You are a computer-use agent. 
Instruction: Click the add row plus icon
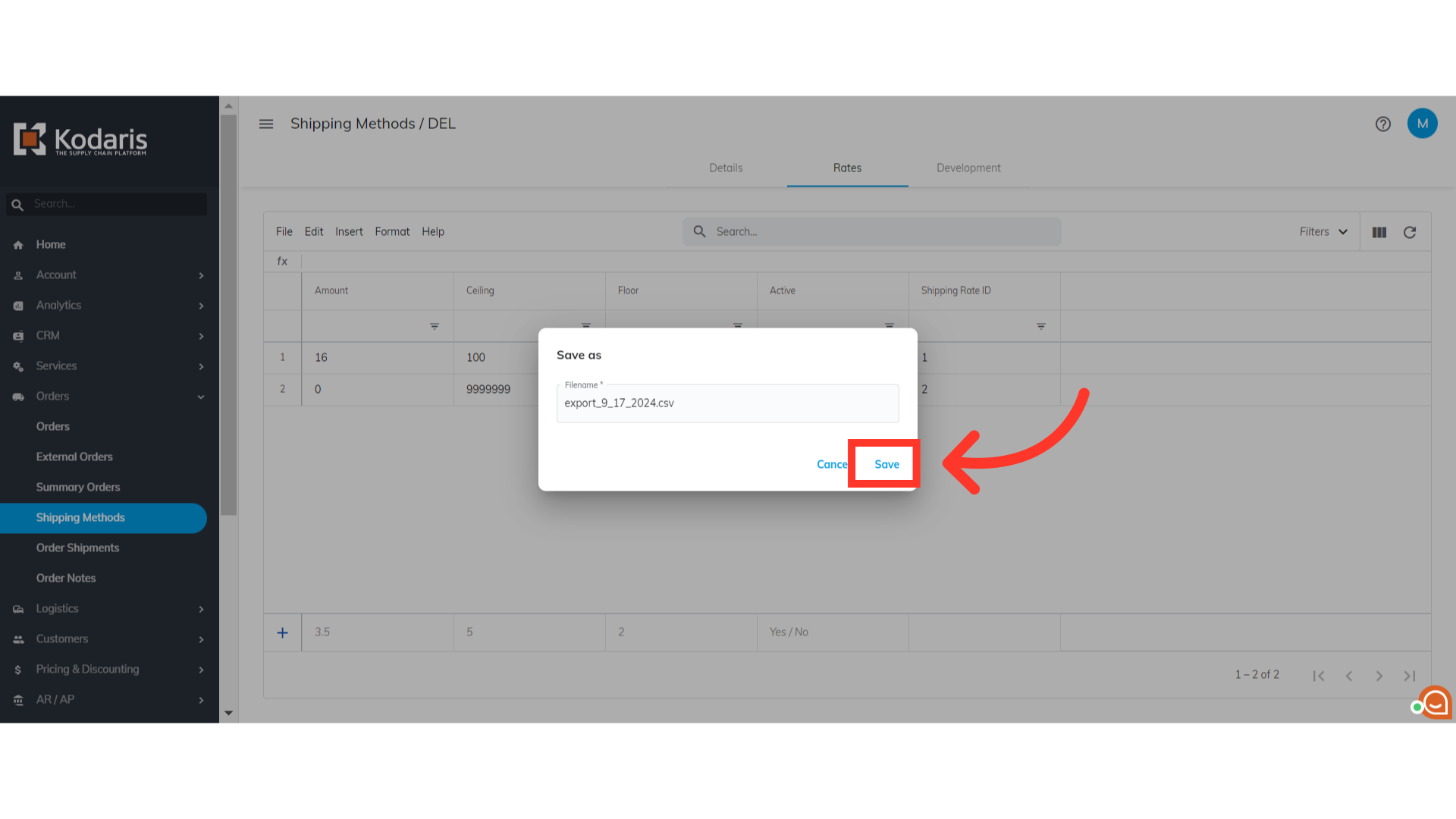point(282,632)
